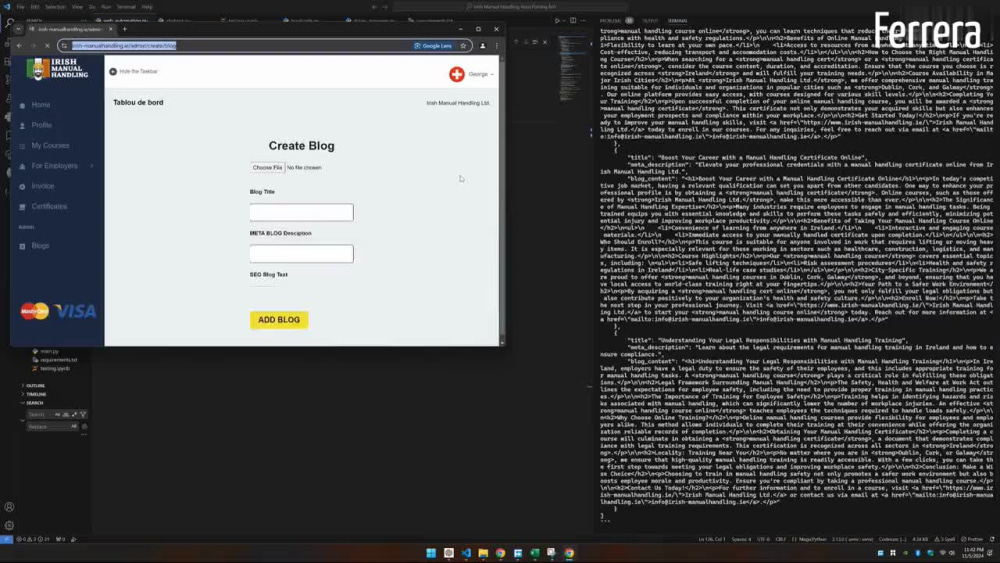Open the Run menu in VS Code
The image size is (1000, 563).
coord(106,7)
